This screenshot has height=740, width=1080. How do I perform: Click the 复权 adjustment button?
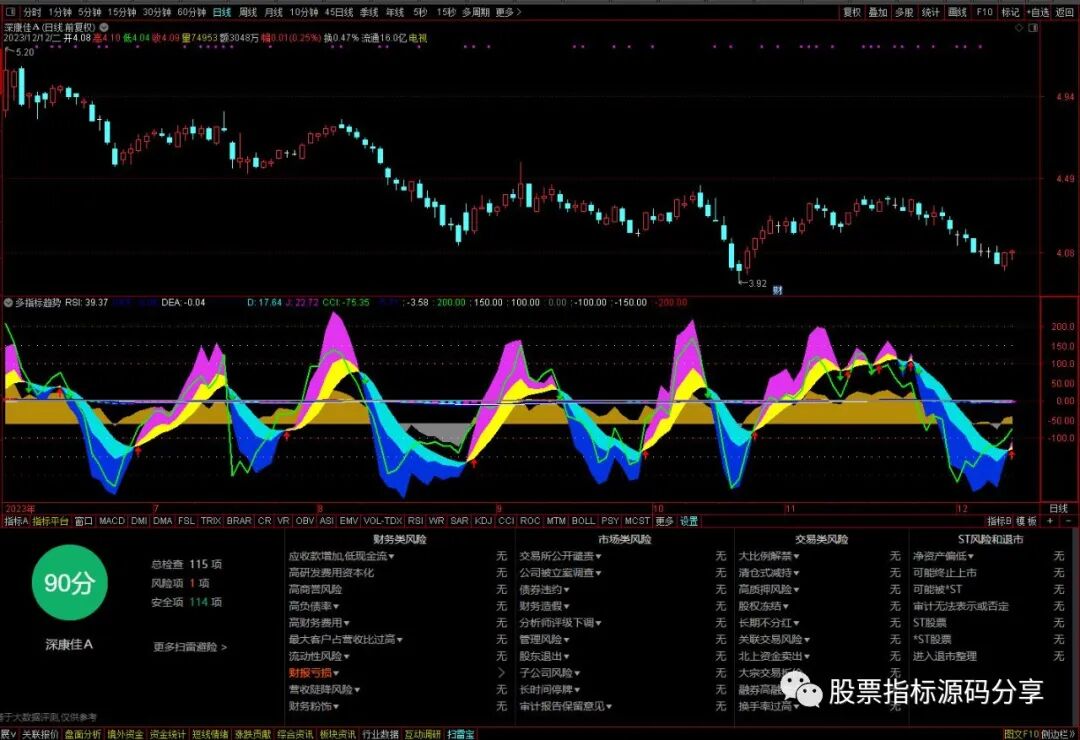pos(852,12)
